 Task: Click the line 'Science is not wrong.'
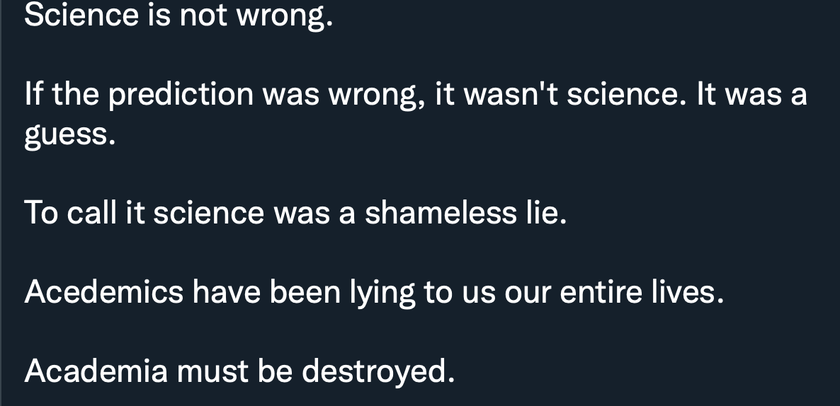178,15
